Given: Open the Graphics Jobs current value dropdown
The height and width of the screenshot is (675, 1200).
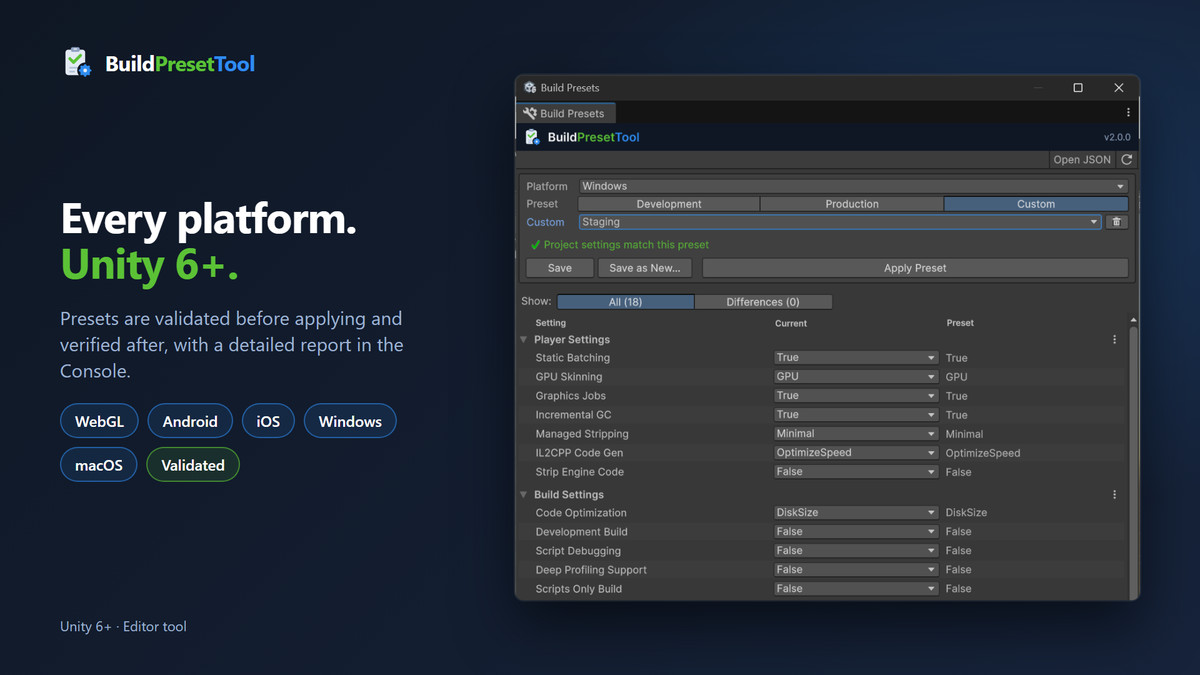Looking at the screenshot, I should click(856, 396).
